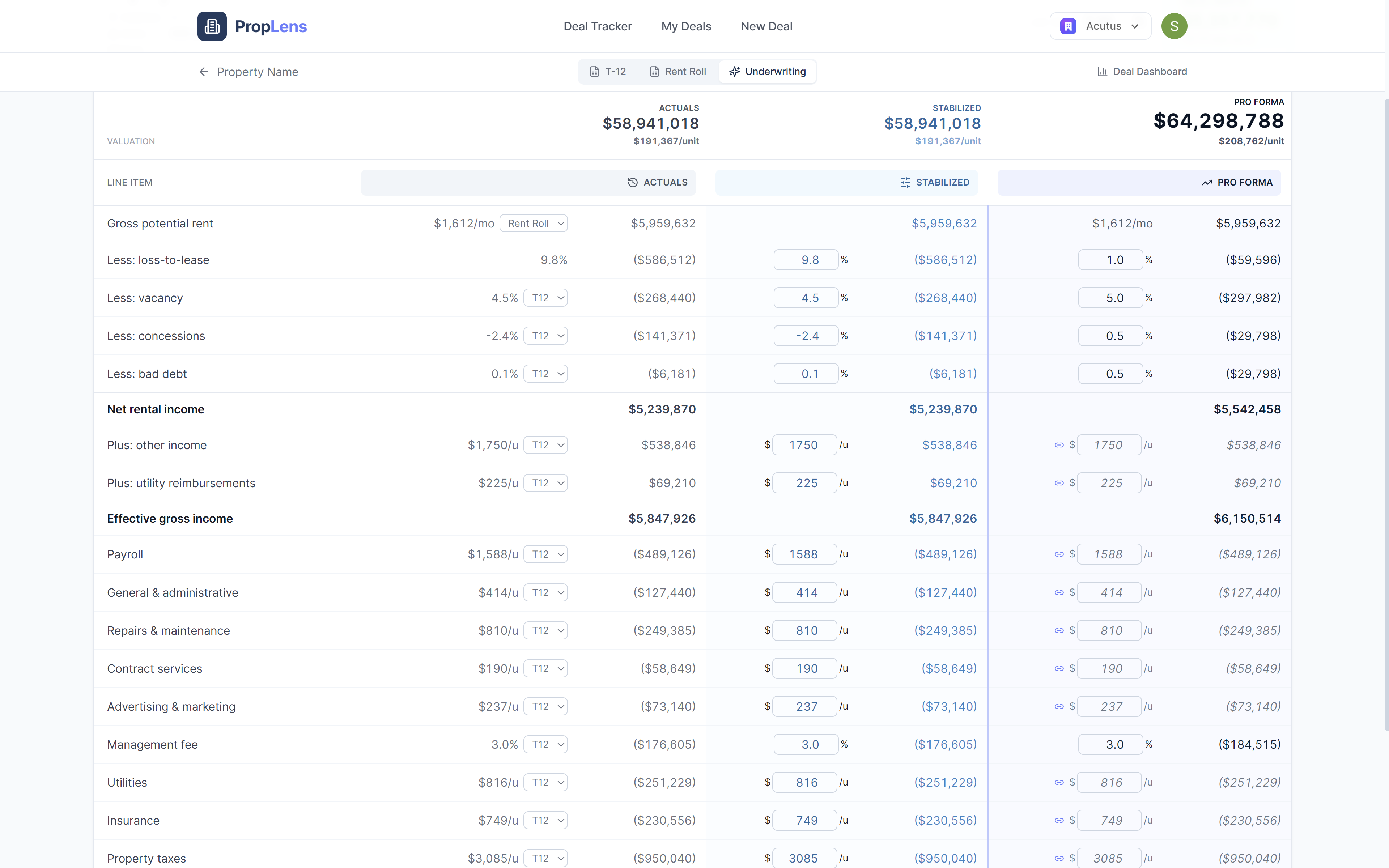Select New Deal in top navigation

point(766,26)
